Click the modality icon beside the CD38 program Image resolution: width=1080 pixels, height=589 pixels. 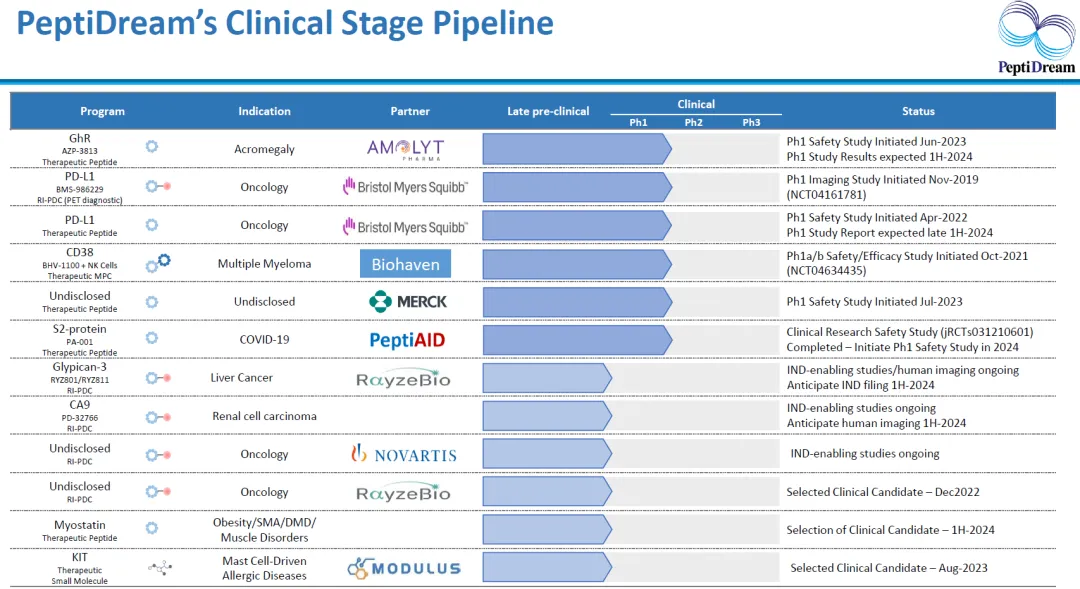158,263
